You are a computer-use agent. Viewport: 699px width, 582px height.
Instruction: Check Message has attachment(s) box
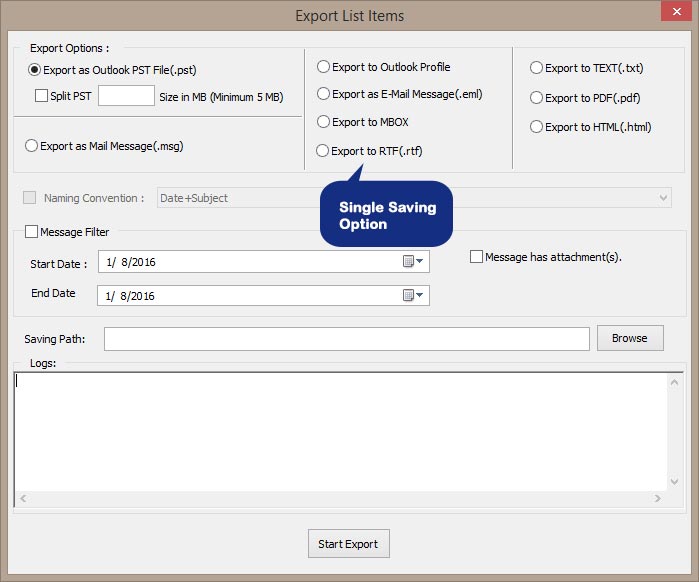[476, 257]
